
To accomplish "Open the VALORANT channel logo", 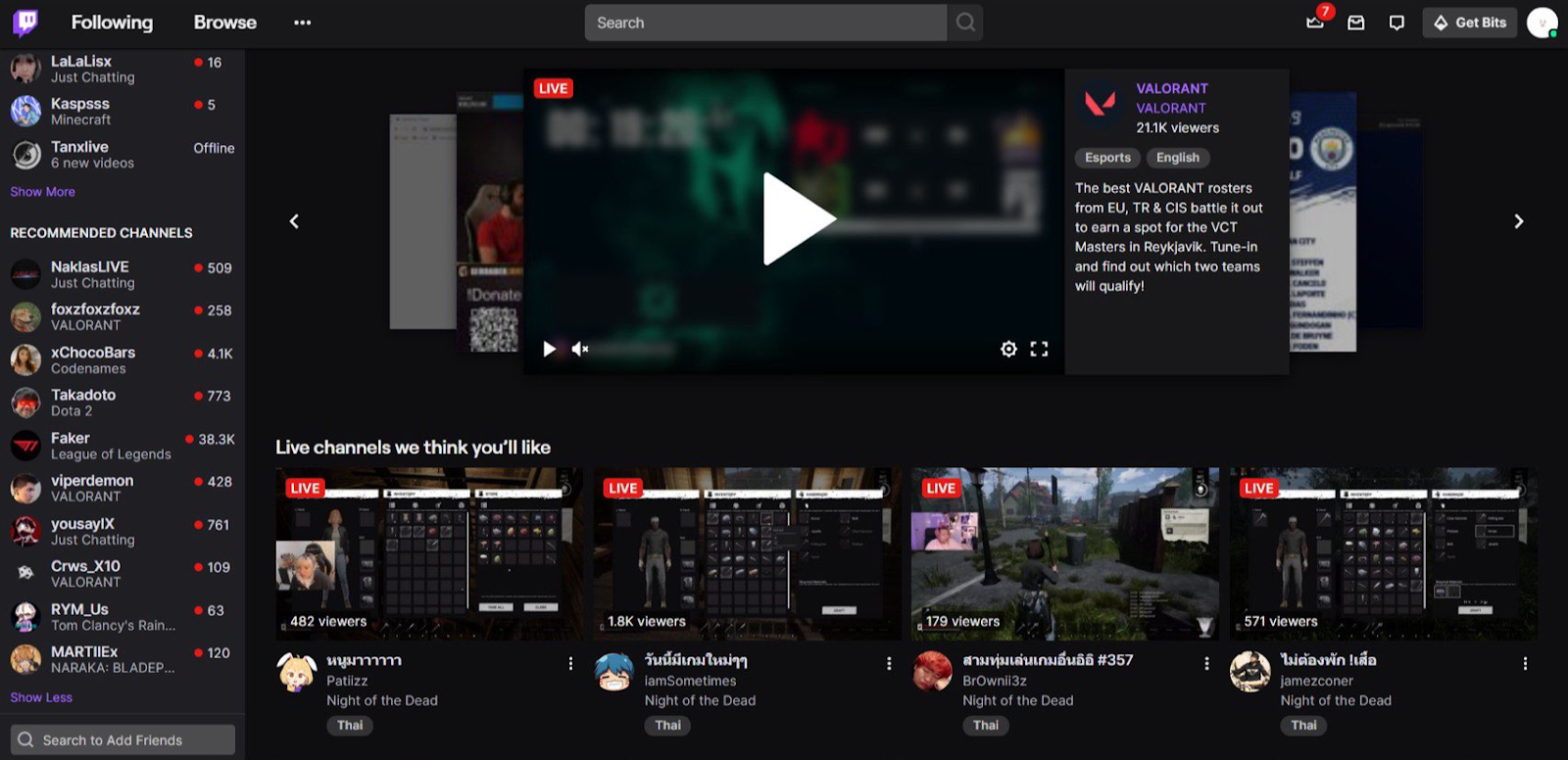I will point(1101,103).
